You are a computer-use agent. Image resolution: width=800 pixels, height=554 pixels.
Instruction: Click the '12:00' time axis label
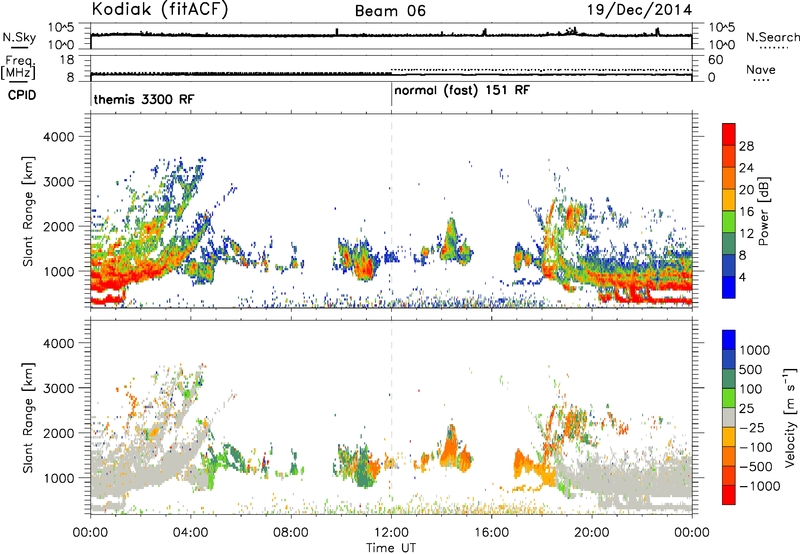coord(391,533)
